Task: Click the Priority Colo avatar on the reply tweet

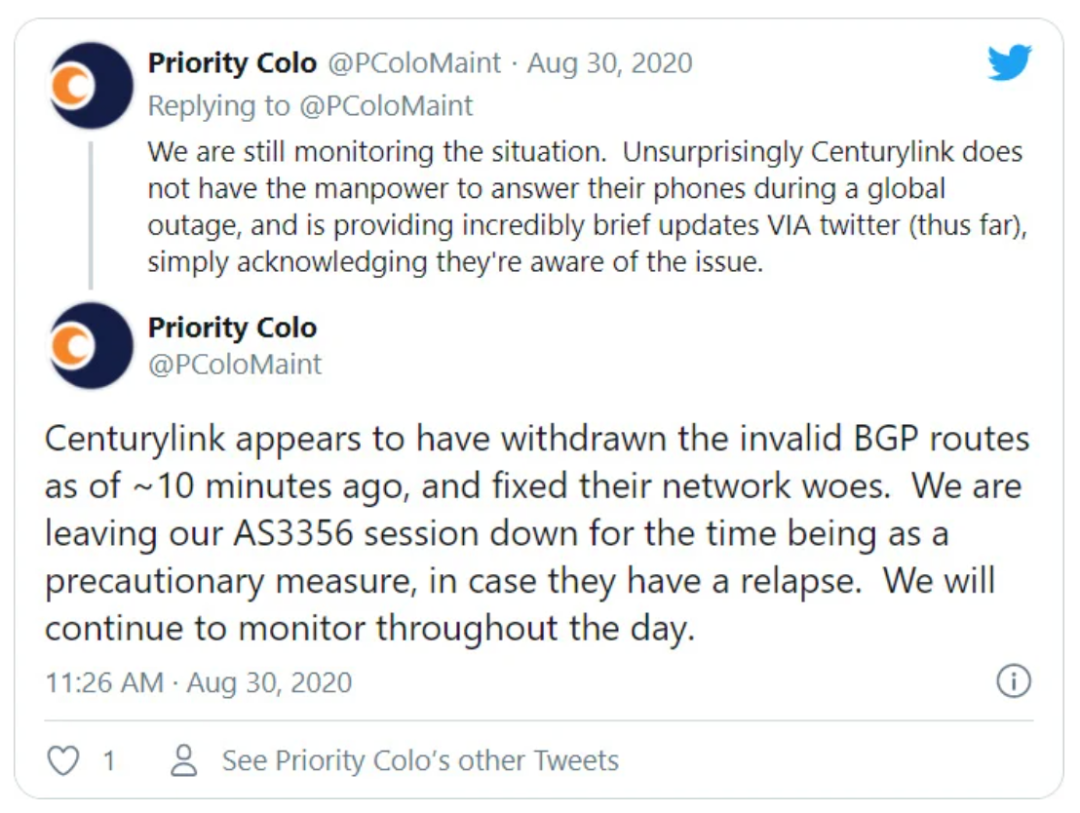Action: pos(91,85)
